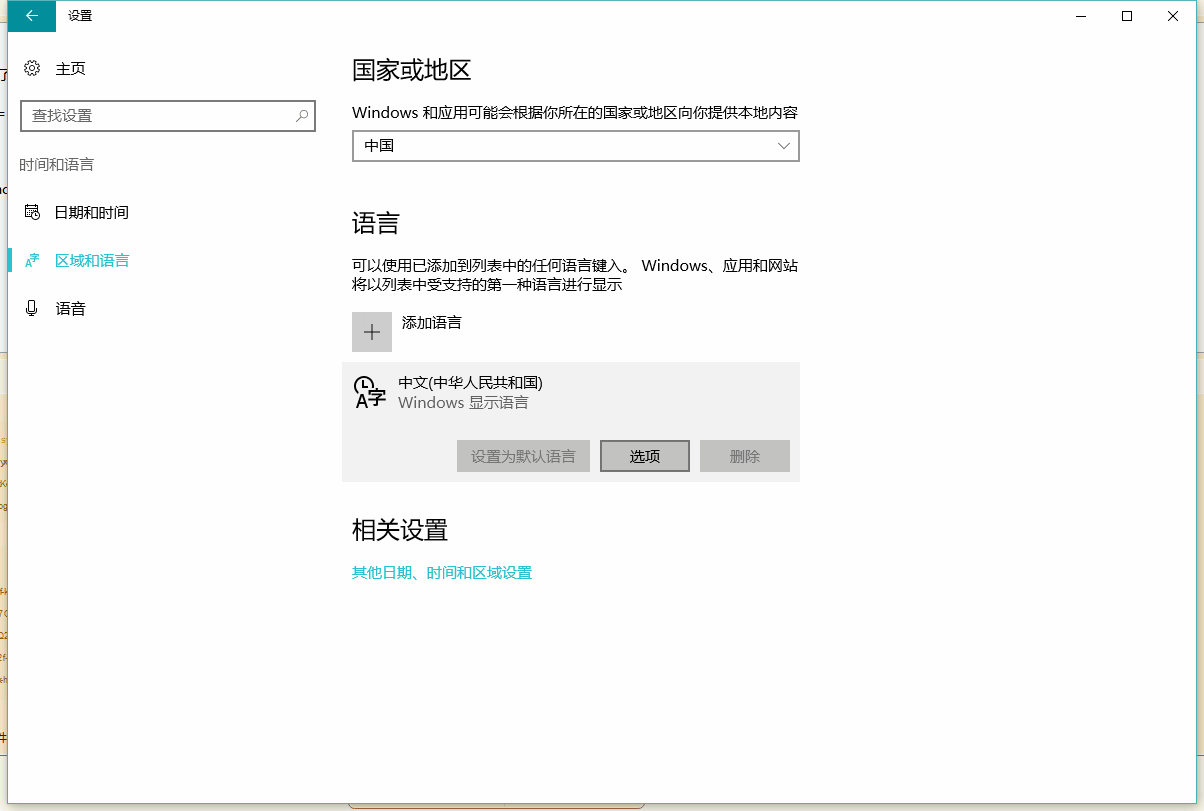Click the plus icon to add language

[372, 332]
